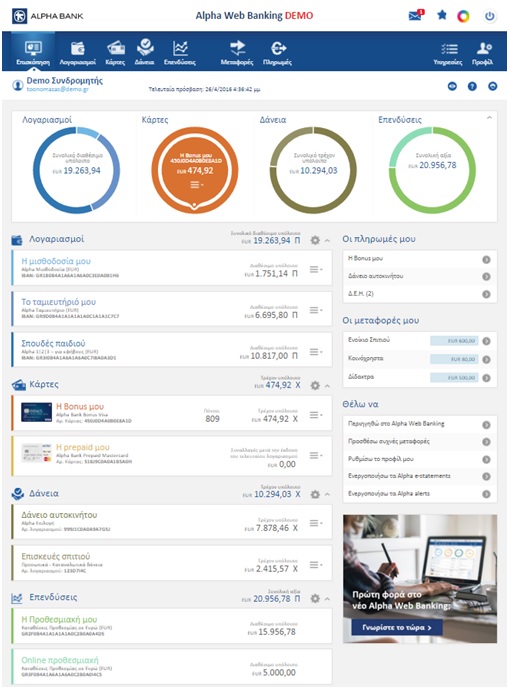Open settings gear for Κάρτες section
This screenshot has height=689, width=509.
point(315,385)
